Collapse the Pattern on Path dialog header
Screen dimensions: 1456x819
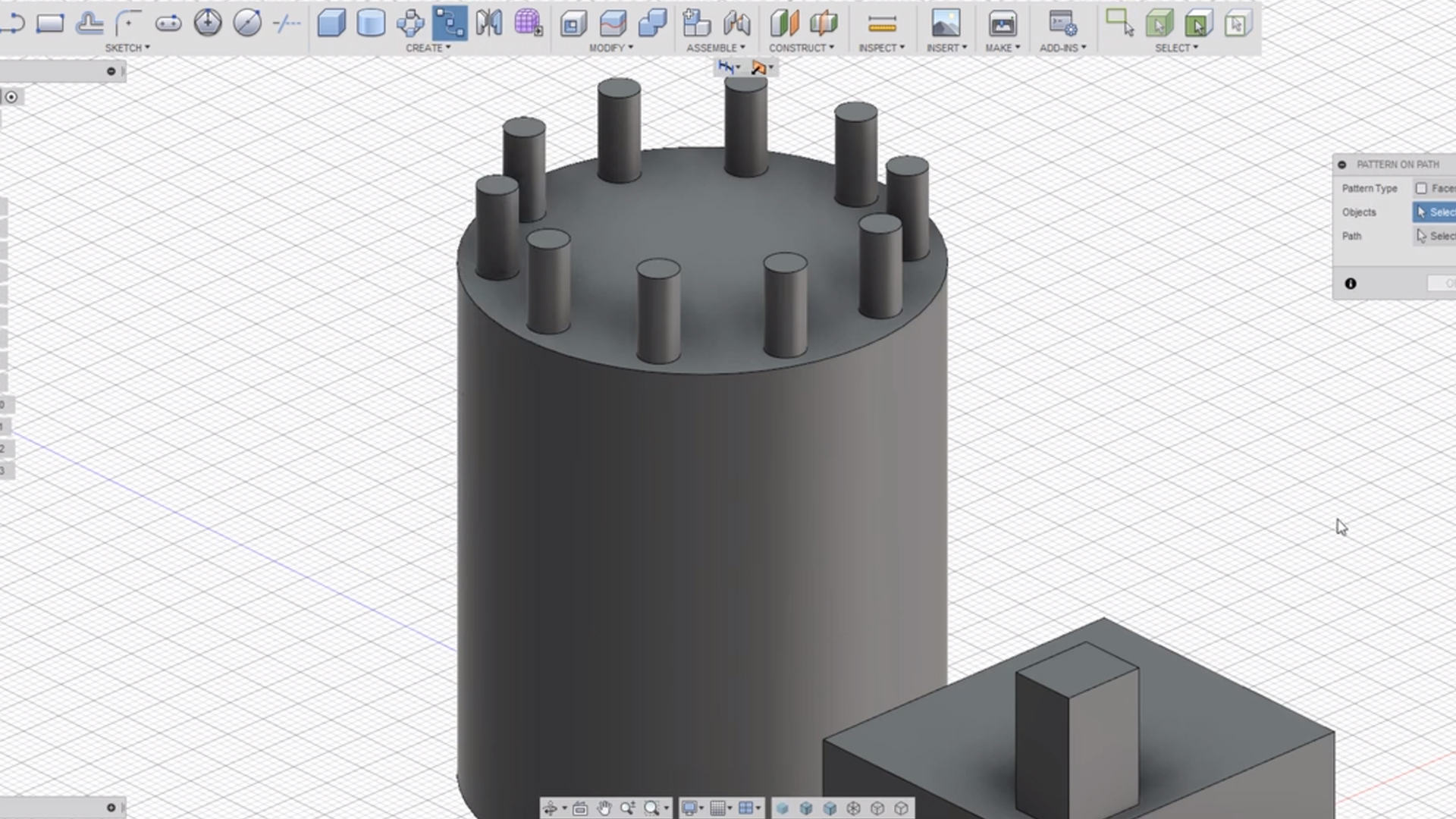pos(1344,165)
